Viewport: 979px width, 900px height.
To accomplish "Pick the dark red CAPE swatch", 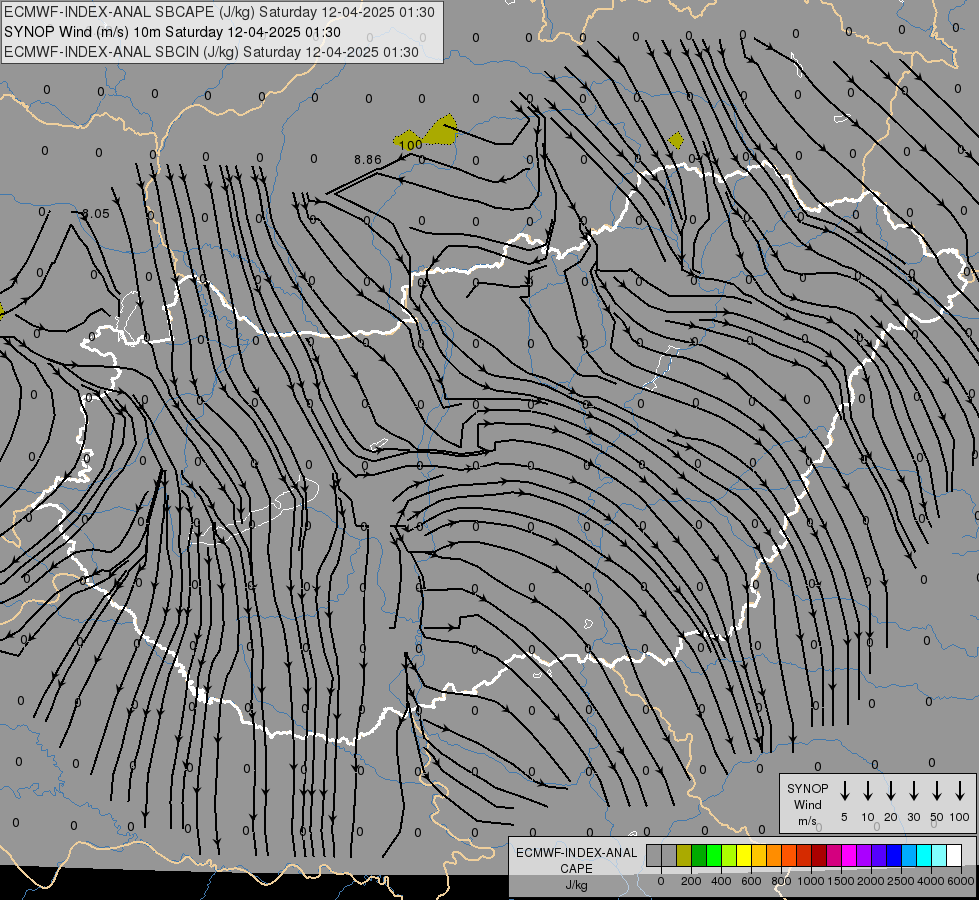I will tap(819, 855).
